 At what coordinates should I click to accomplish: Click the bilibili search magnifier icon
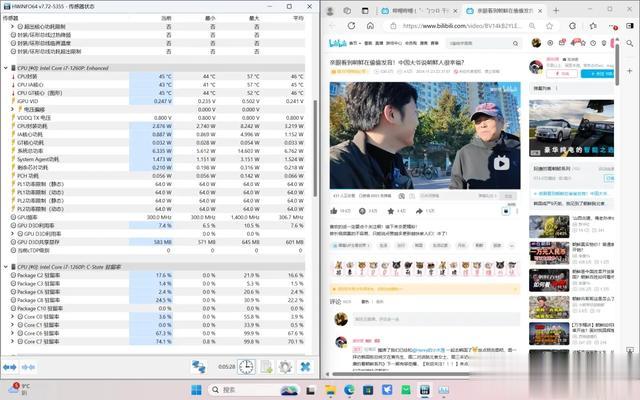(x=516, y=43)
